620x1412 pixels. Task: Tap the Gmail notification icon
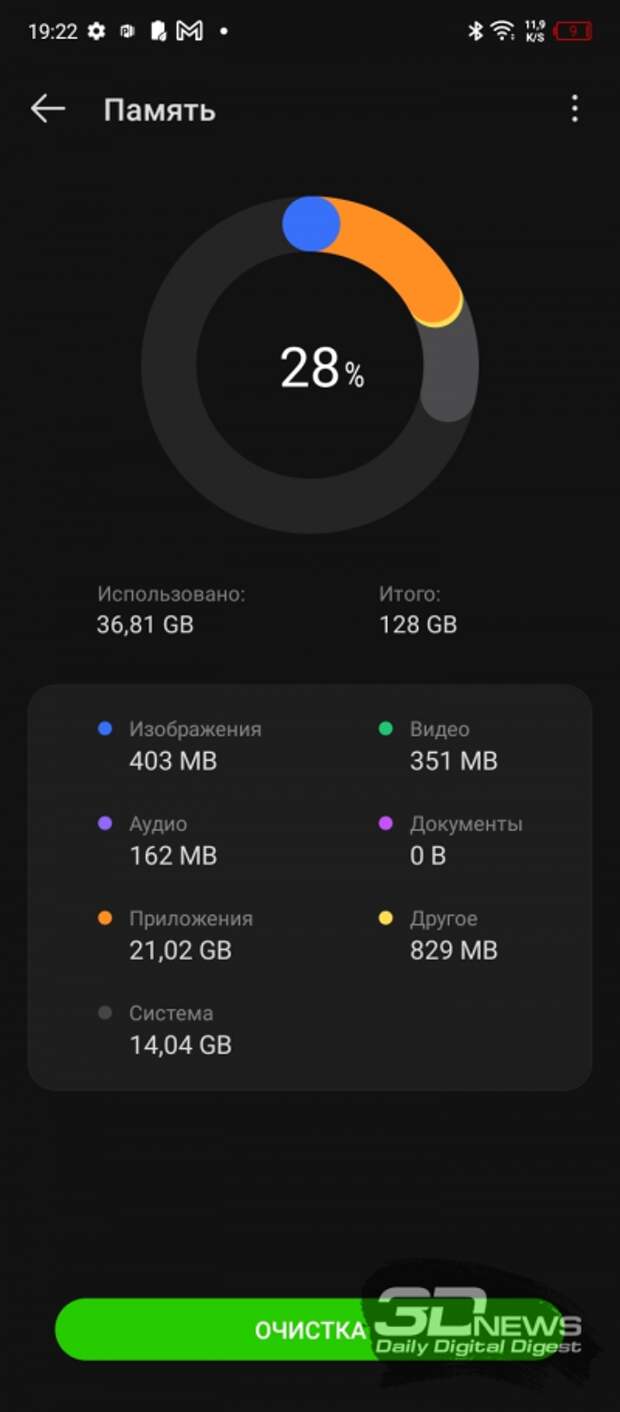189,31
